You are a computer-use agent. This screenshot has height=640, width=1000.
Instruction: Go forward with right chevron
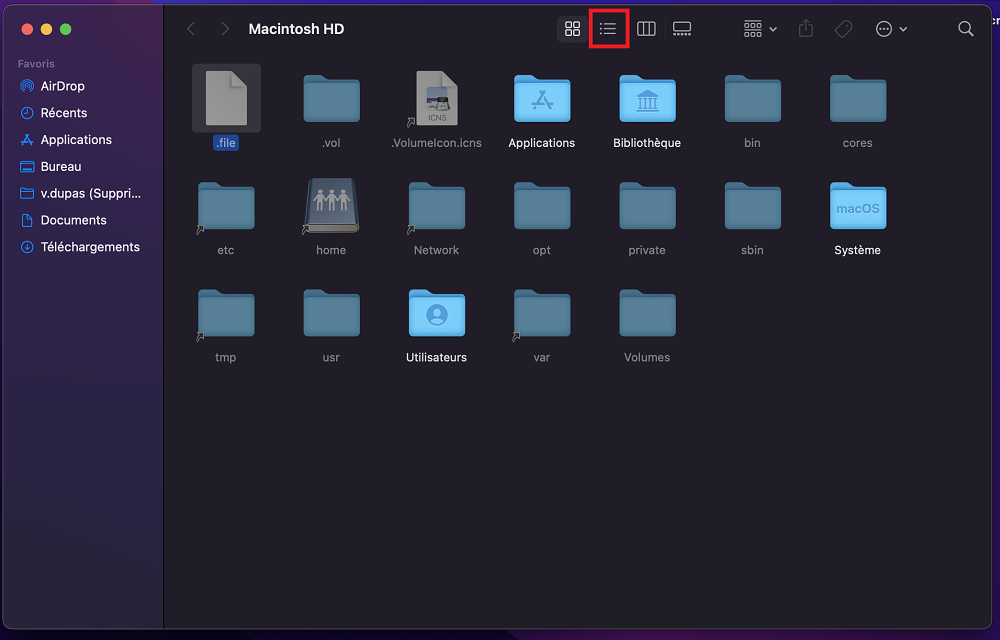tap(225, 29)
